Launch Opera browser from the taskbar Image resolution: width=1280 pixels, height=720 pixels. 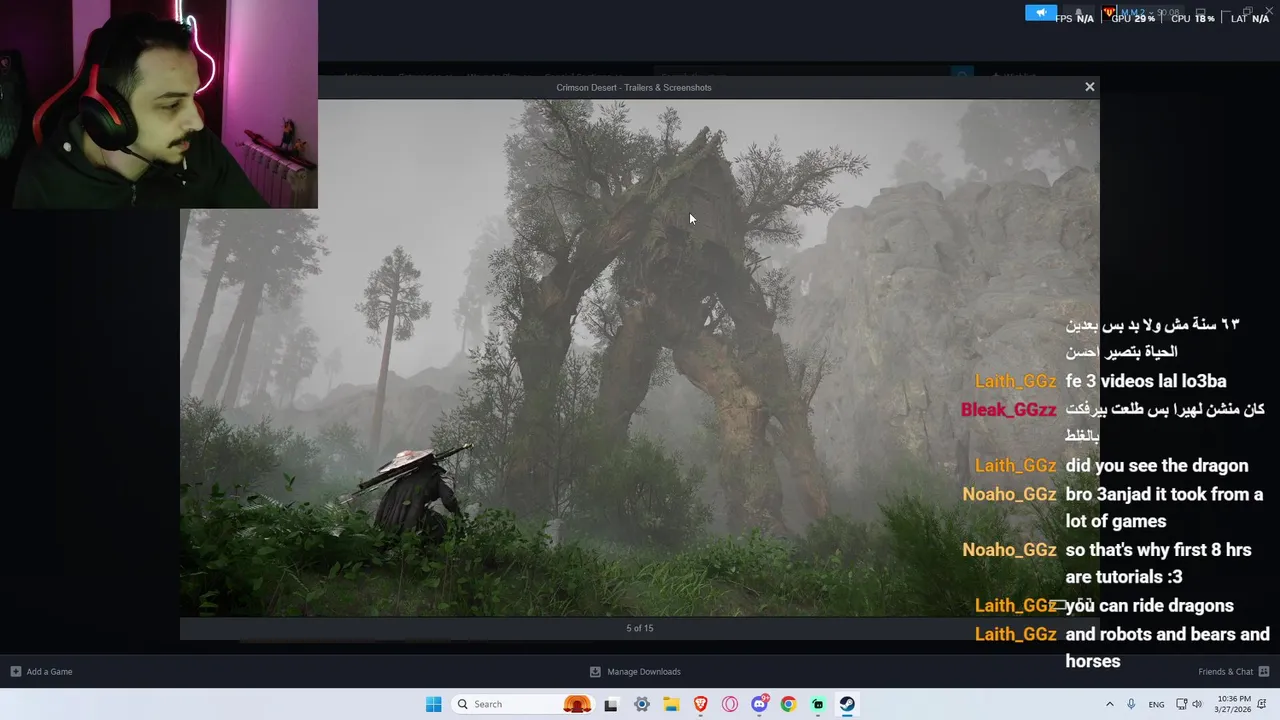(730, 704)
